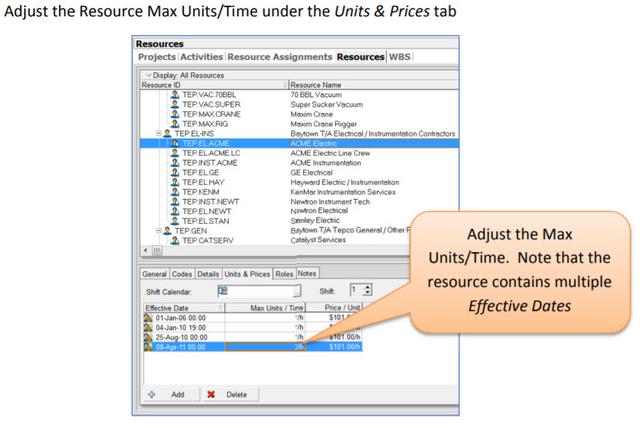The height and width of the screenshot is (428, 640).
Task: Click the TEP.VAC.SUPER resource icon
Action: point(175,104)
